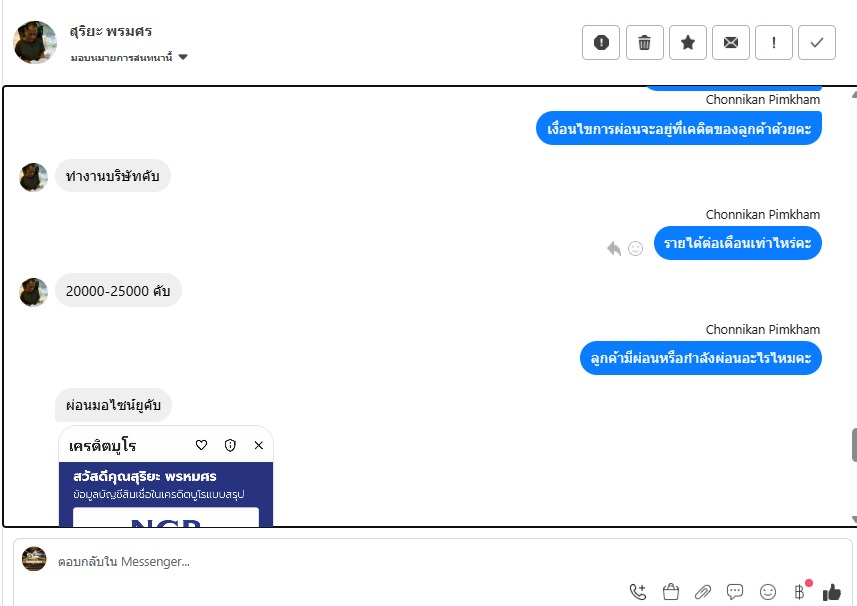The height and width of the screenshot is (606, 857).
Task: Open emoji picker in reply composer
Action: tap(768, 592)
